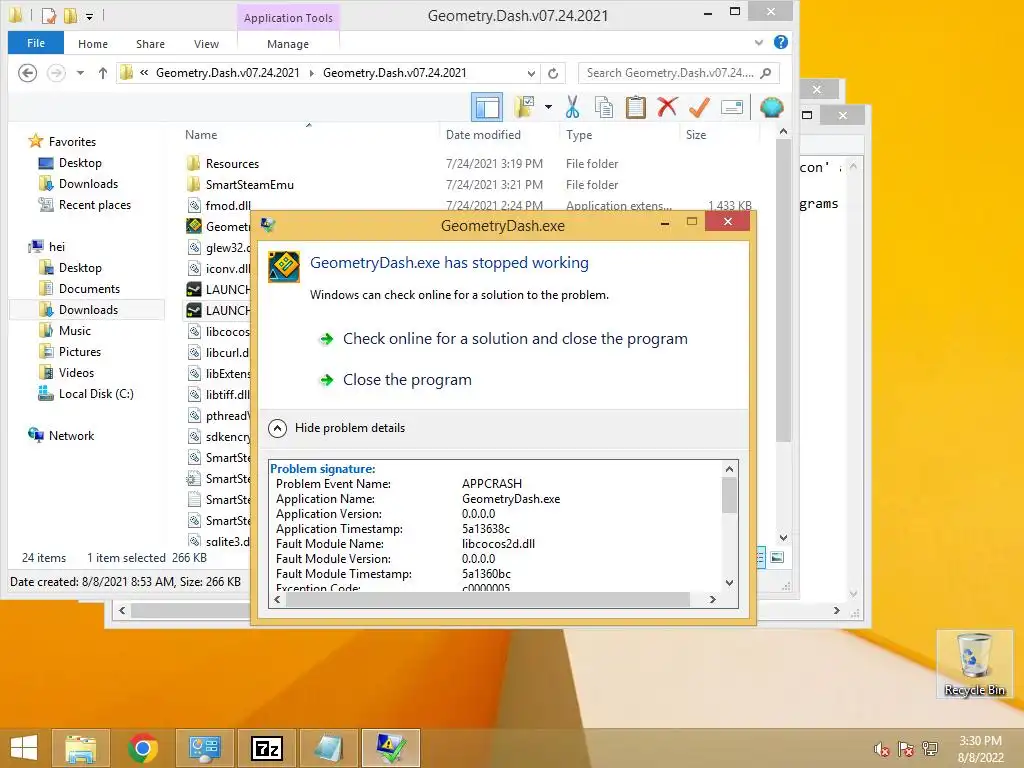Click the Up one level arrow
The height and width of the screenshot is (768, 1024).
point(103,73)
